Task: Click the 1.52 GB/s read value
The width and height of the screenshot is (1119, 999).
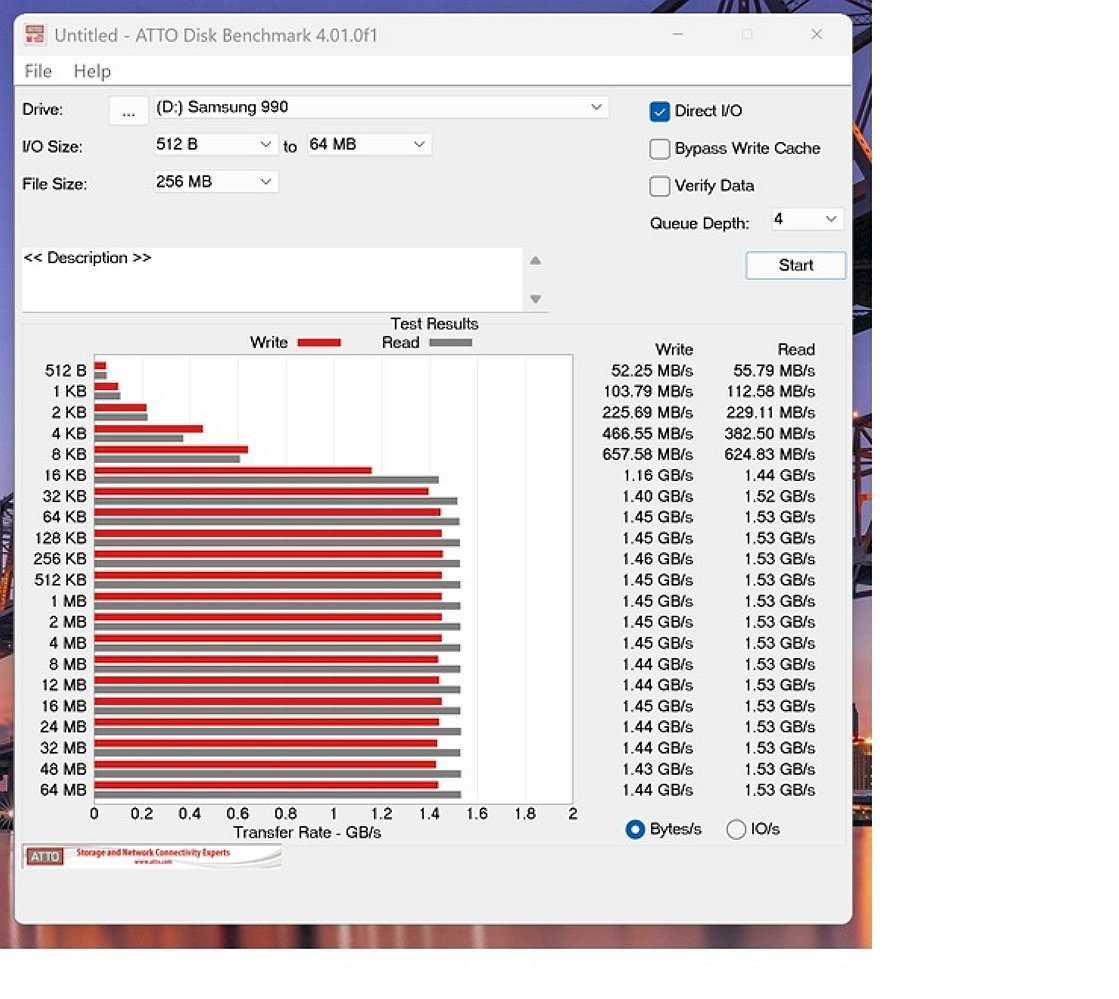Action: tap(779, 497)
